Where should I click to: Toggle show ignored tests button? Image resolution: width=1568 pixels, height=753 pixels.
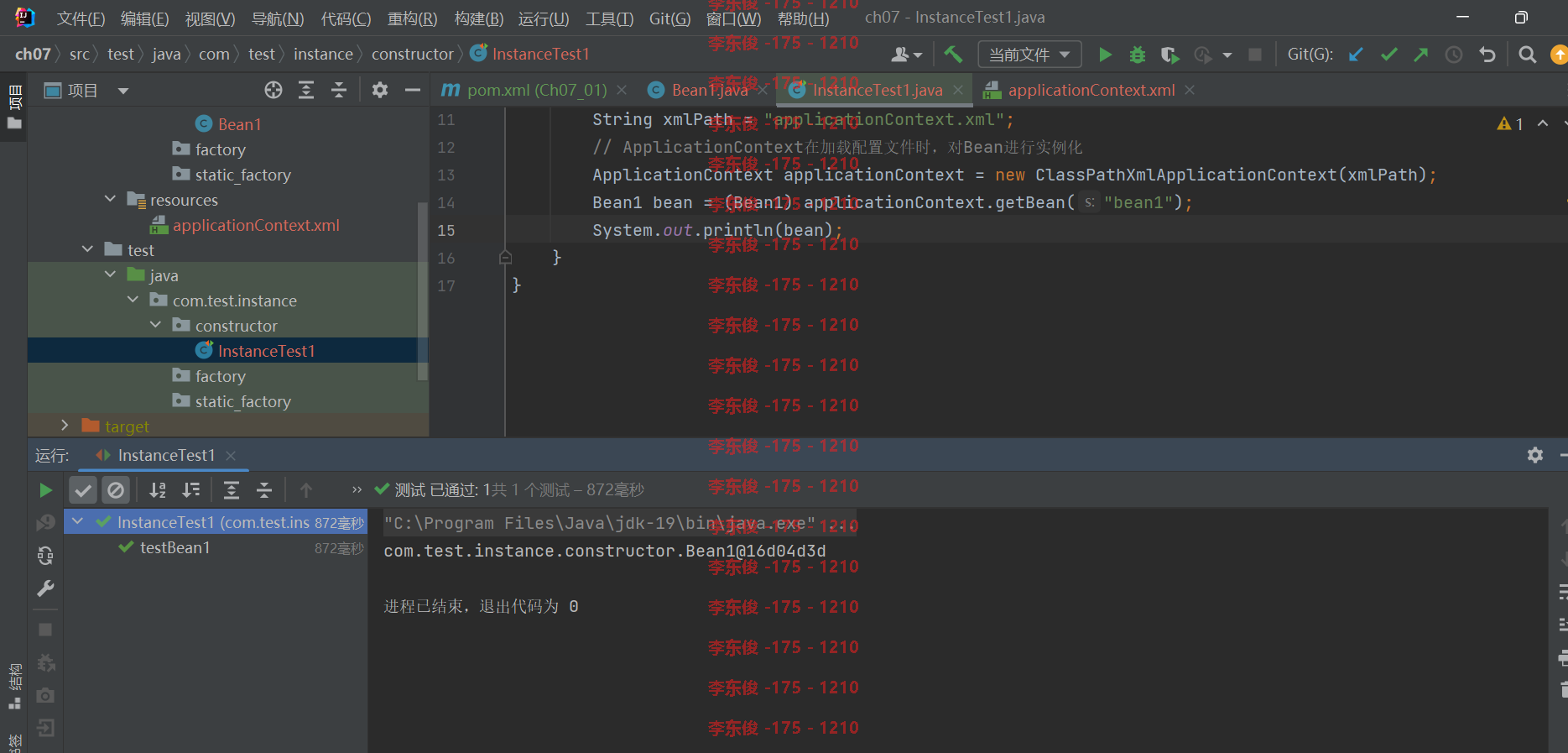pyautogui.click(x=116, y=490)
